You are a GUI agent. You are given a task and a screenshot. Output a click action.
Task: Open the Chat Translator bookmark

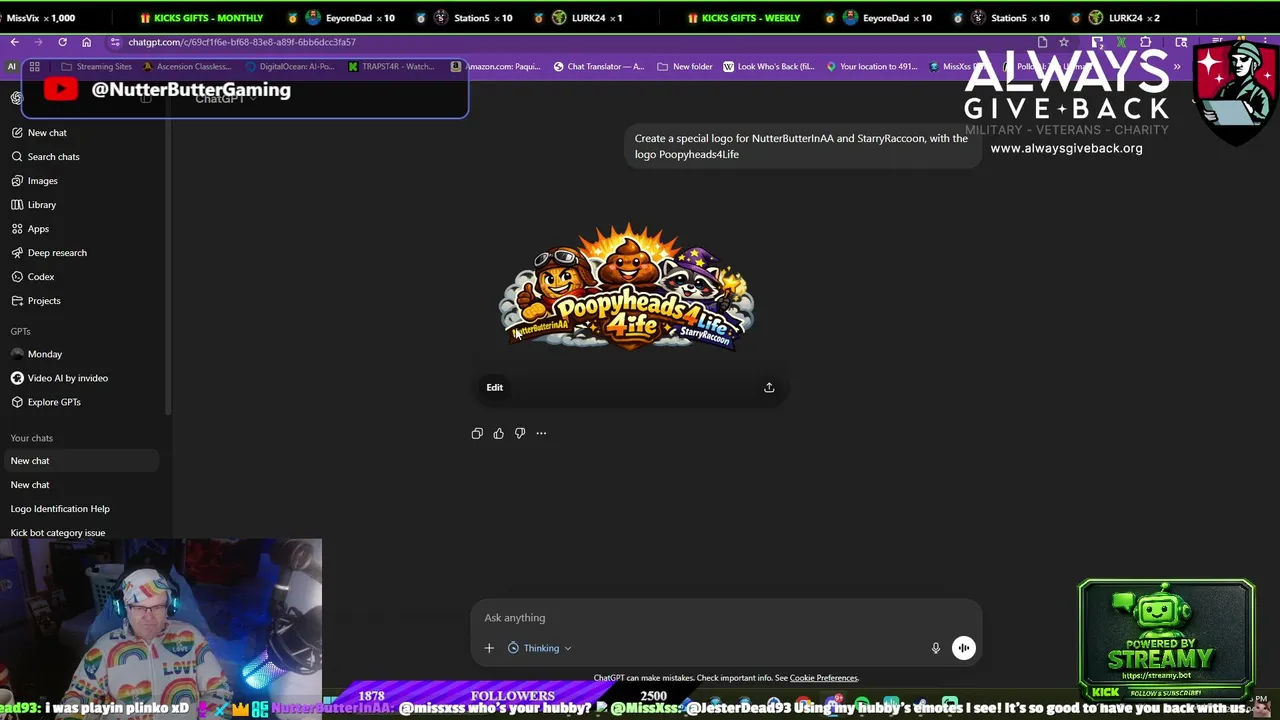pyautogui.click(x=599, y=67)
